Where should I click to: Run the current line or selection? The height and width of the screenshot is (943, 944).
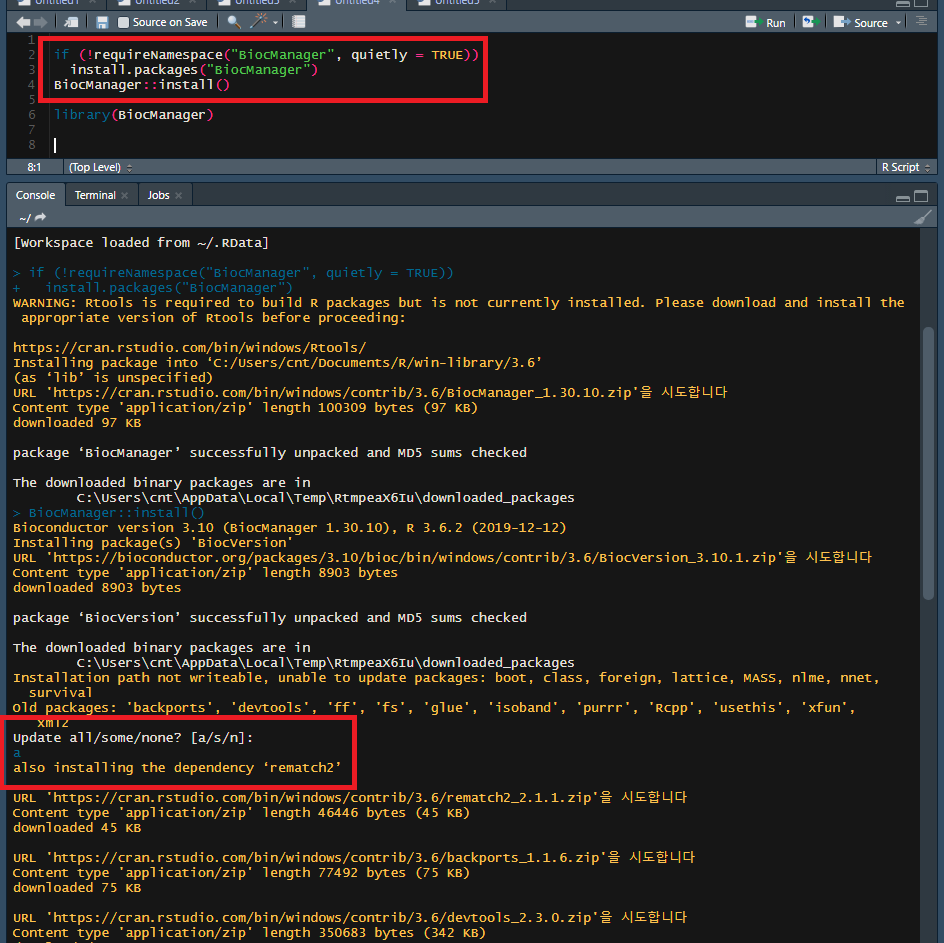pos(765,22)
